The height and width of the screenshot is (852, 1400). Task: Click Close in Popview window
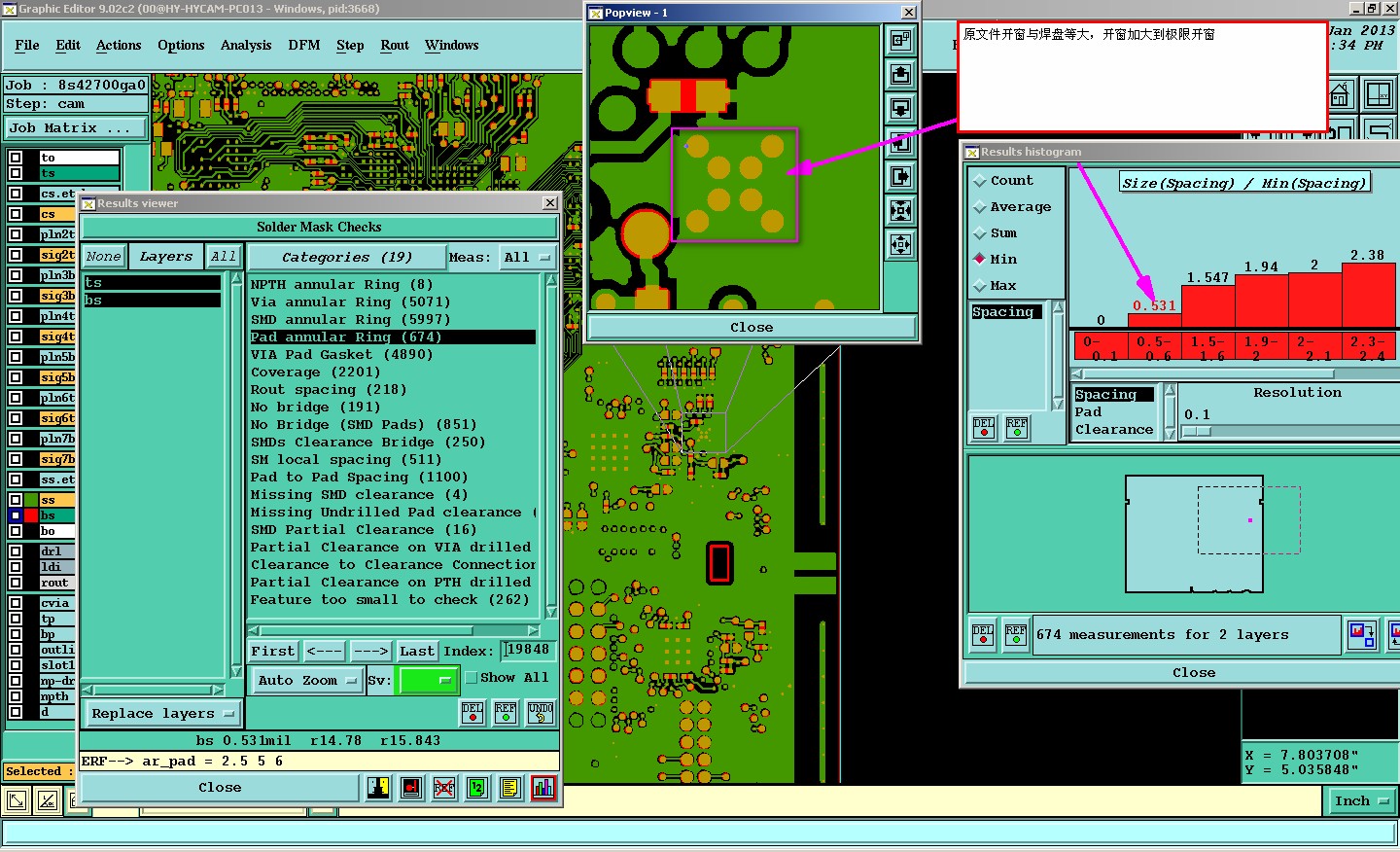[752, 328]
